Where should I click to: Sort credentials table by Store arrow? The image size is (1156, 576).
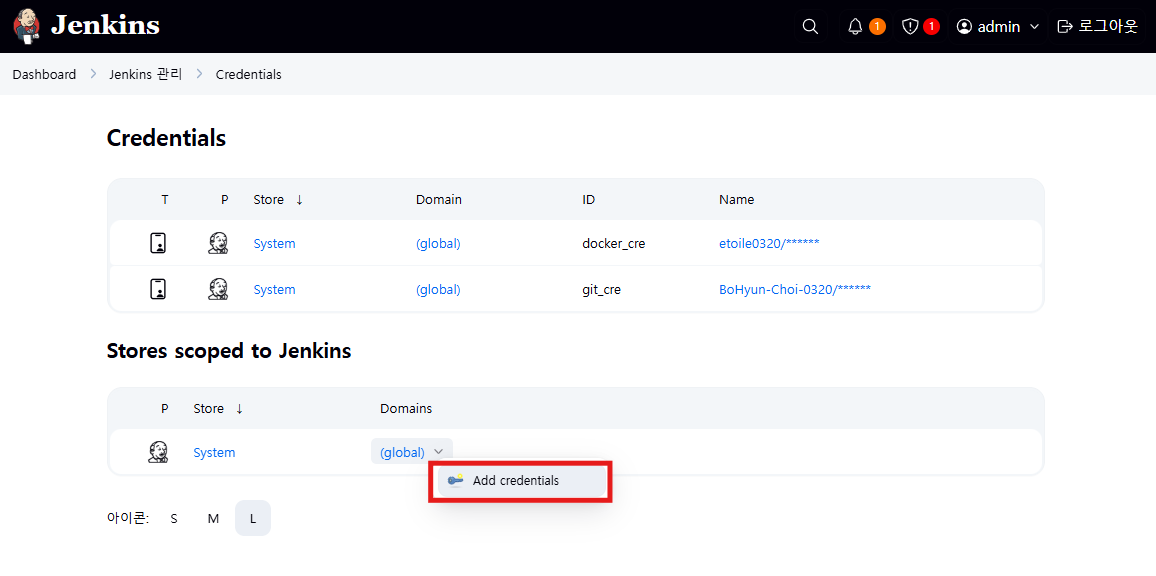(299, 200)
